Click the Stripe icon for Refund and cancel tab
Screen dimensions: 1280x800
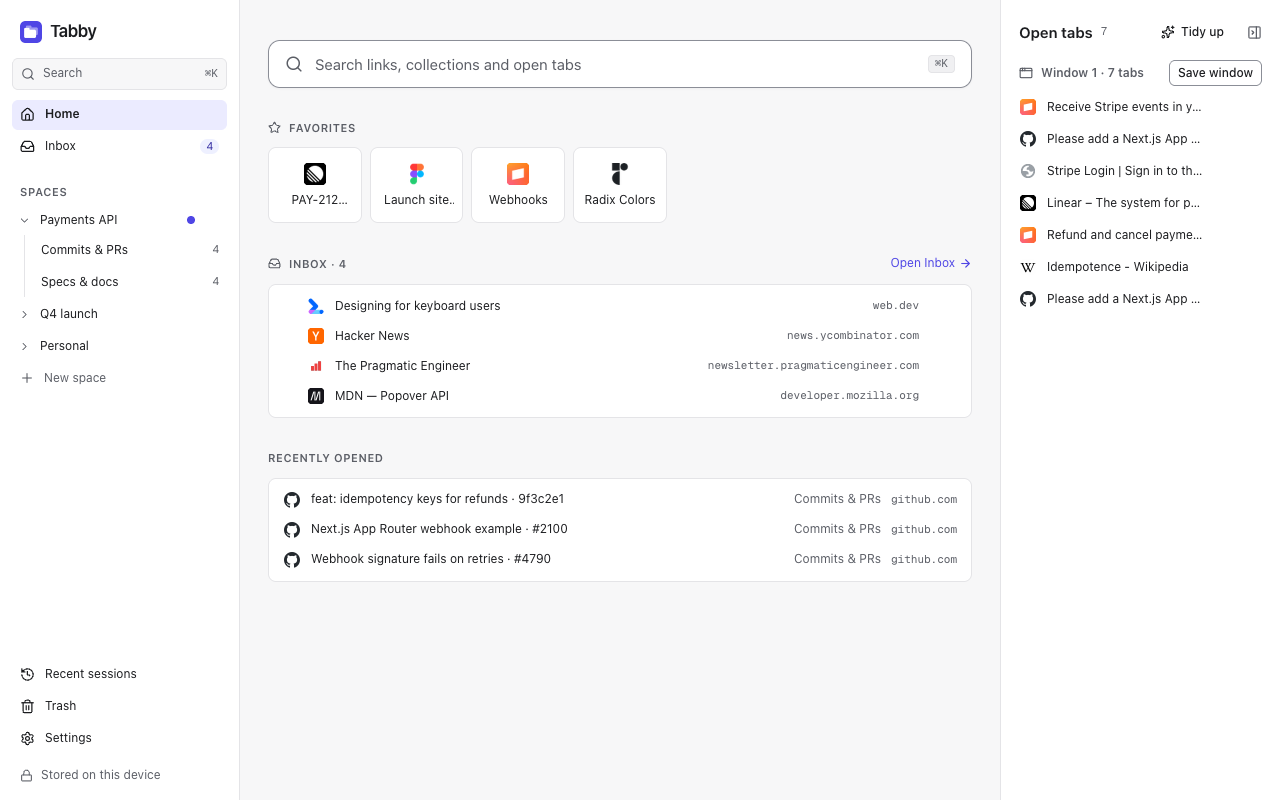[x=1028, y=235]
